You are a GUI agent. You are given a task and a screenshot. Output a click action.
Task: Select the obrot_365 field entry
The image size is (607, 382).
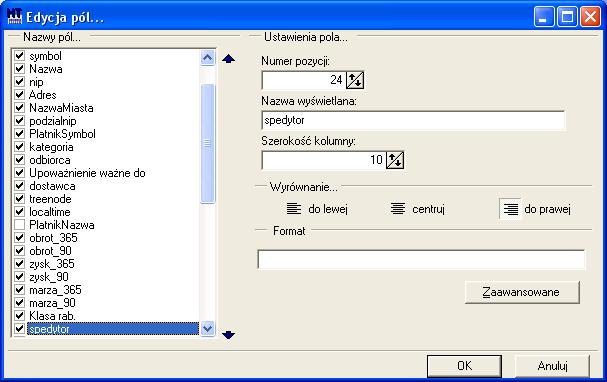click(x=53, y=238)
